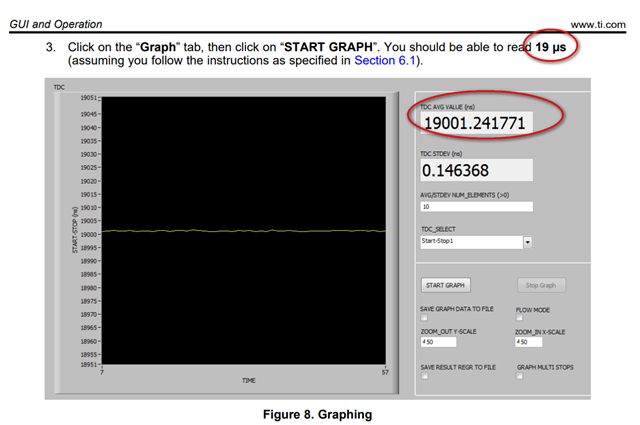Enable the GRAPH MULTI STOPS checkbox
This screenshot has height=425, width=640.
[519, 376]
